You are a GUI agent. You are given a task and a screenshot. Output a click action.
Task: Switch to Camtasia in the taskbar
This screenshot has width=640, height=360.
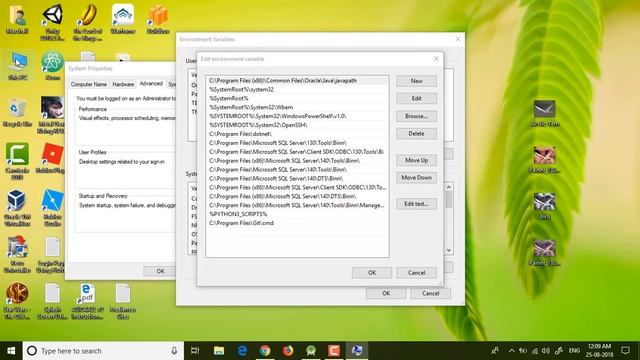point(334,351)
